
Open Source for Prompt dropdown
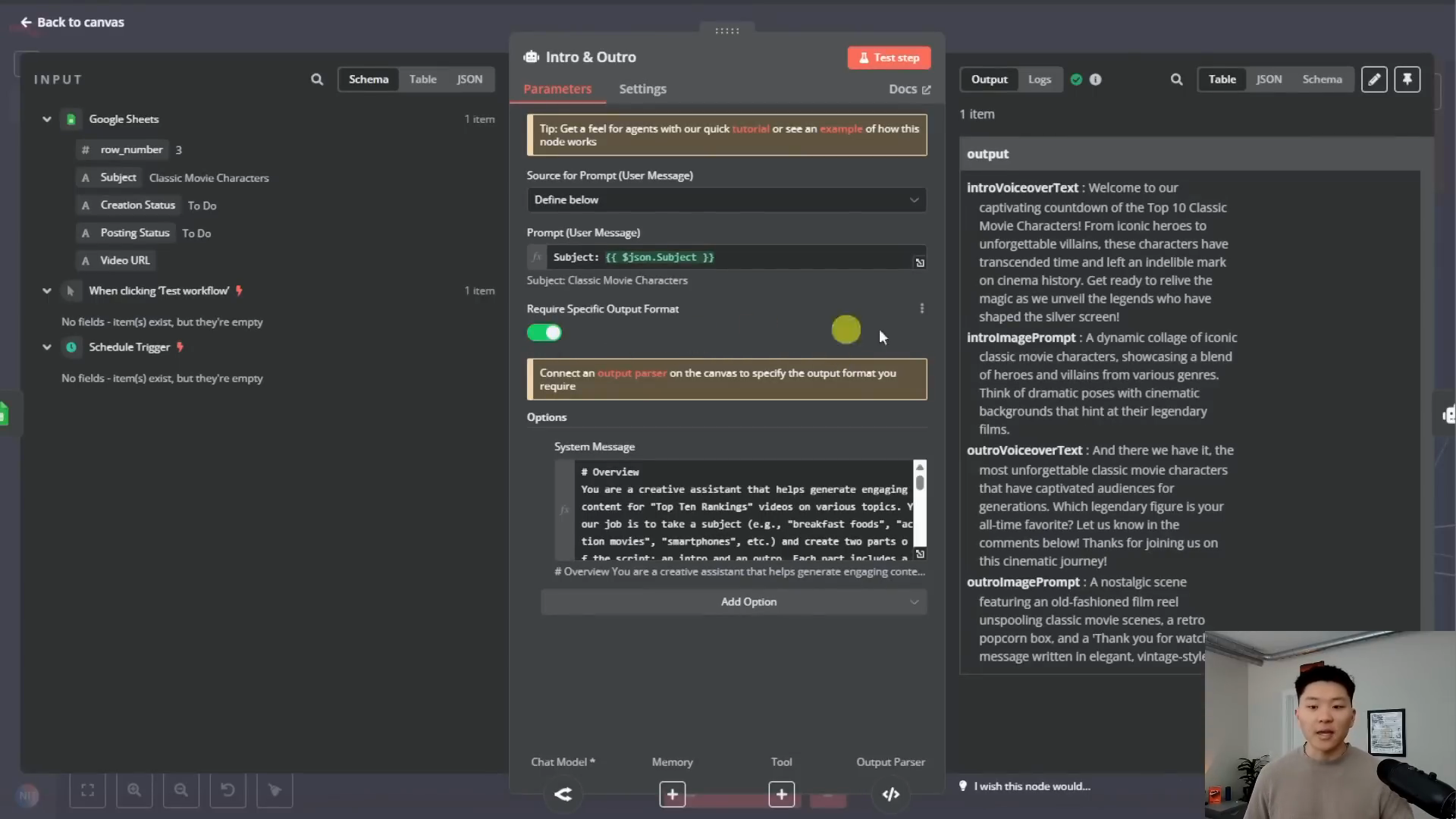[726, 199]
